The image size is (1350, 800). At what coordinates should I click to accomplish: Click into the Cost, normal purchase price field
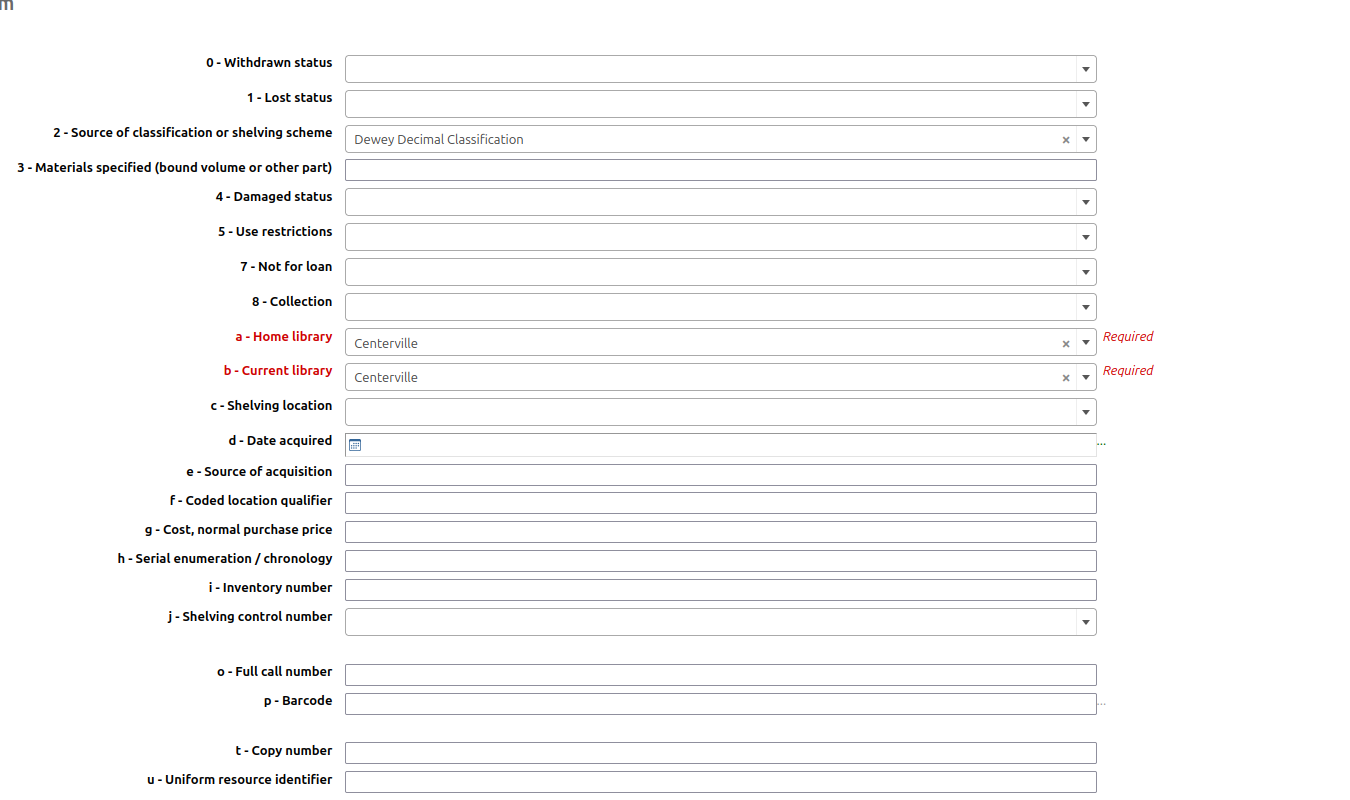pyautogui.click(x=720, y=532)
